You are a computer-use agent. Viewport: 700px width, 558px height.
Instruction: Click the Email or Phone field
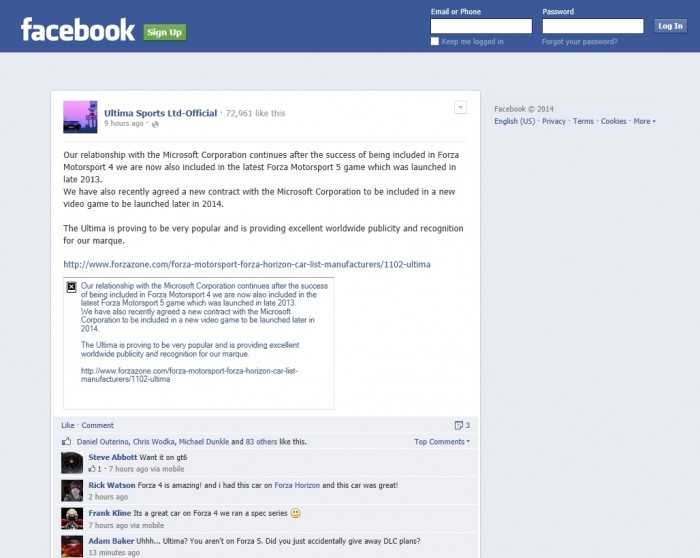[481, 26]
